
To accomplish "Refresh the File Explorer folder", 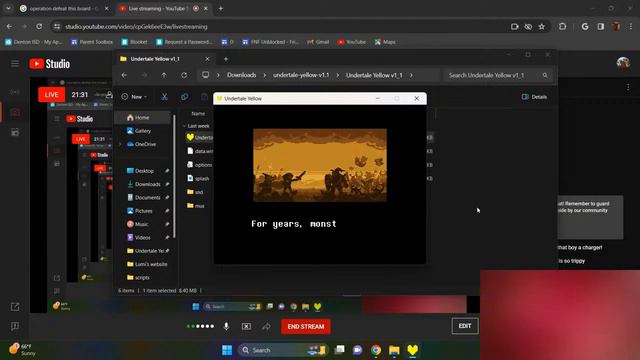I will click(184, 75).
